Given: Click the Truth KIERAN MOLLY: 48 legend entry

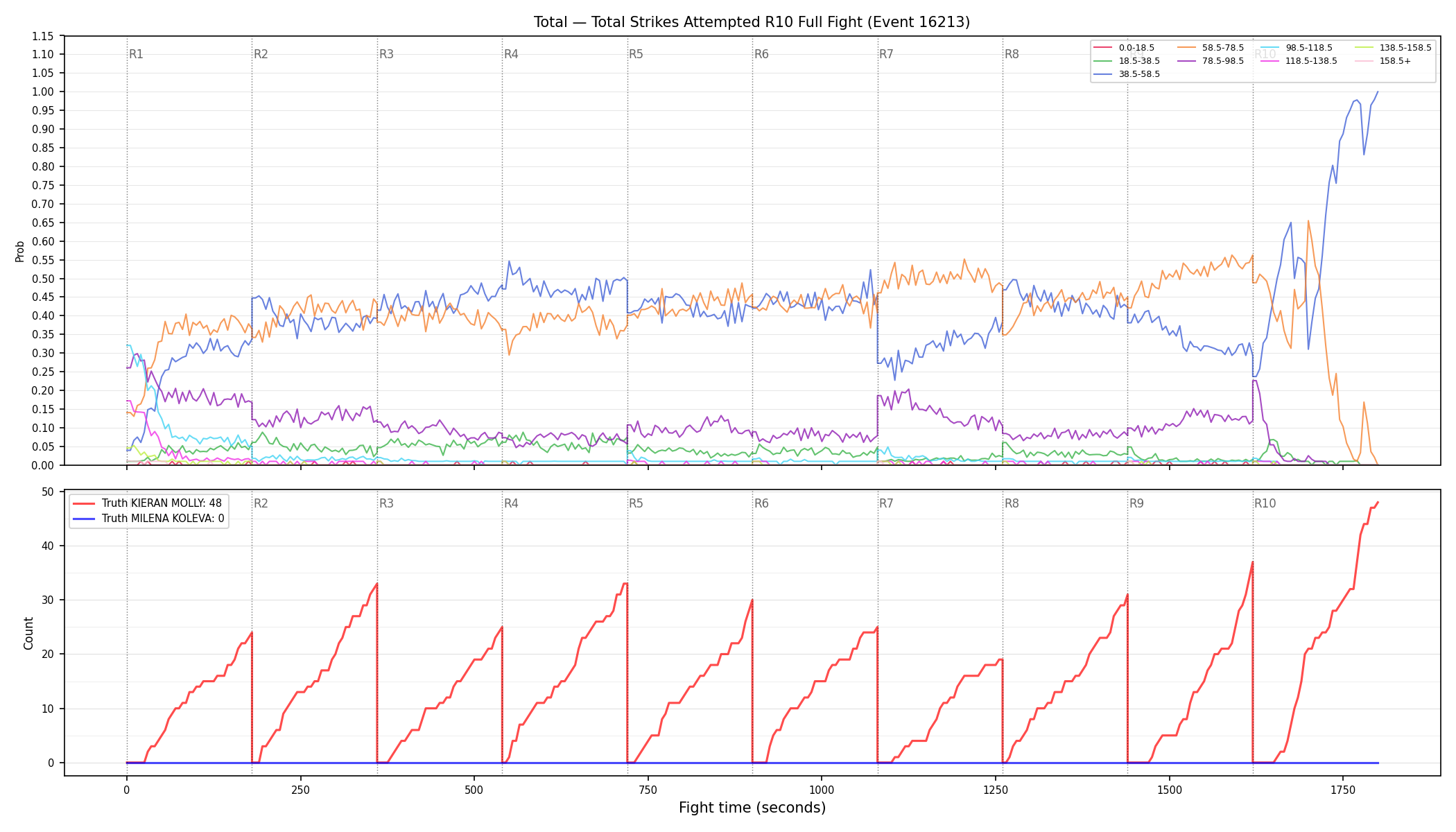Looking at the screenshot, I should point(148,503).
